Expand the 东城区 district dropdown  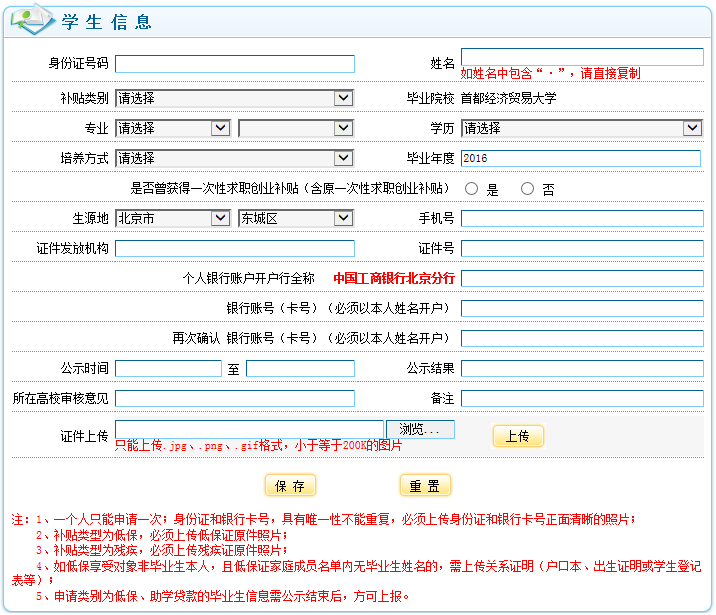tap(296, 218)
